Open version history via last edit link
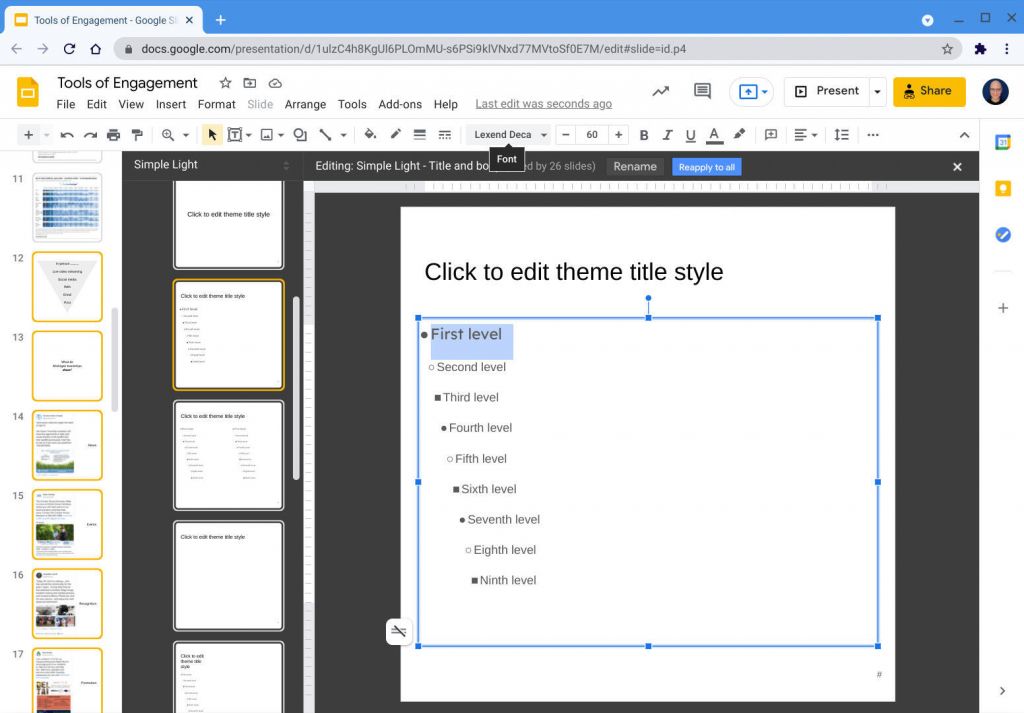The image size is (1024, 713). tap(543, 103)
